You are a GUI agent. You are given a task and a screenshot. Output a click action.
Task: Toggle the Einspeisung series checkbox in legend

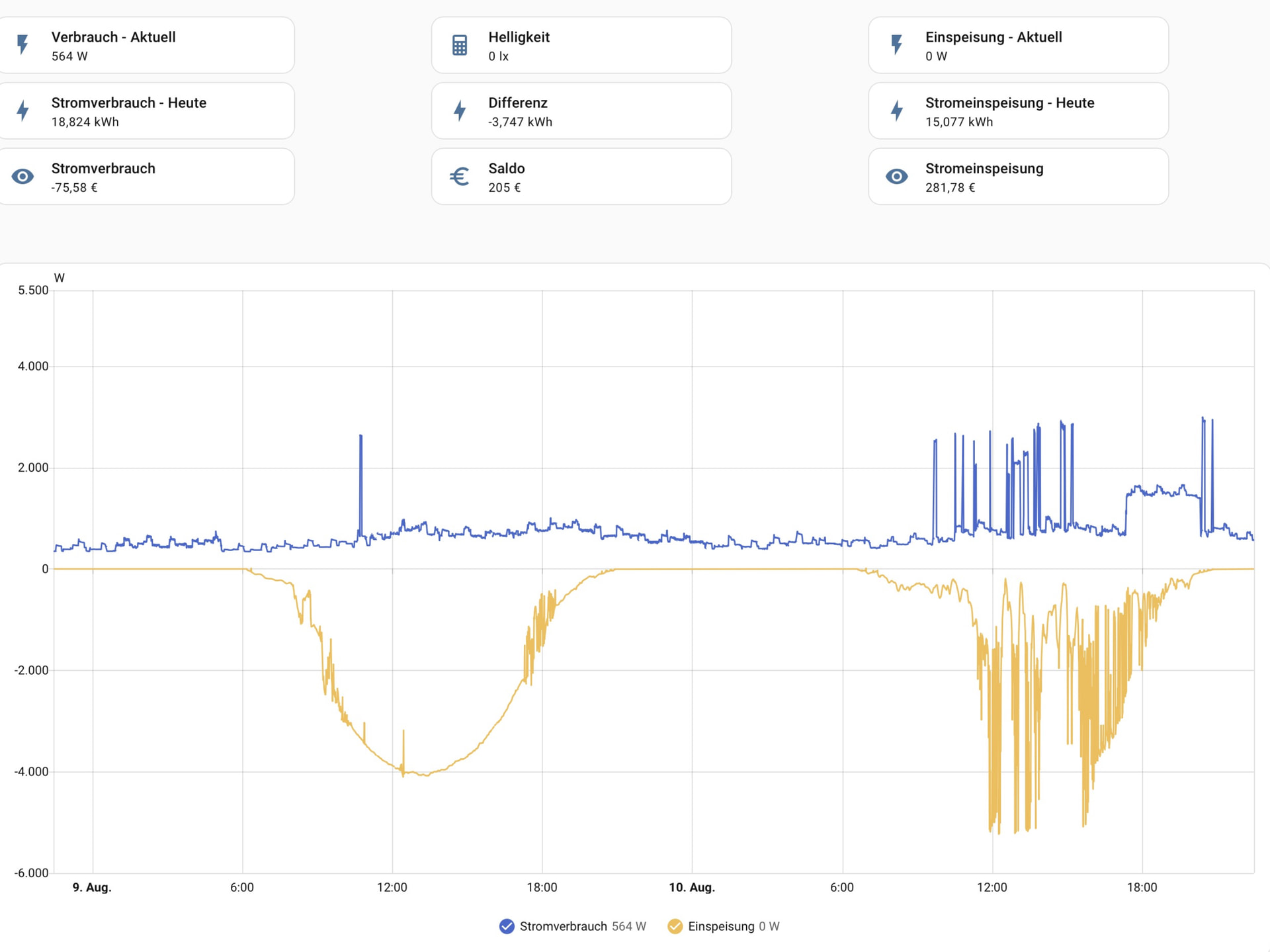[x=675, y=926]
